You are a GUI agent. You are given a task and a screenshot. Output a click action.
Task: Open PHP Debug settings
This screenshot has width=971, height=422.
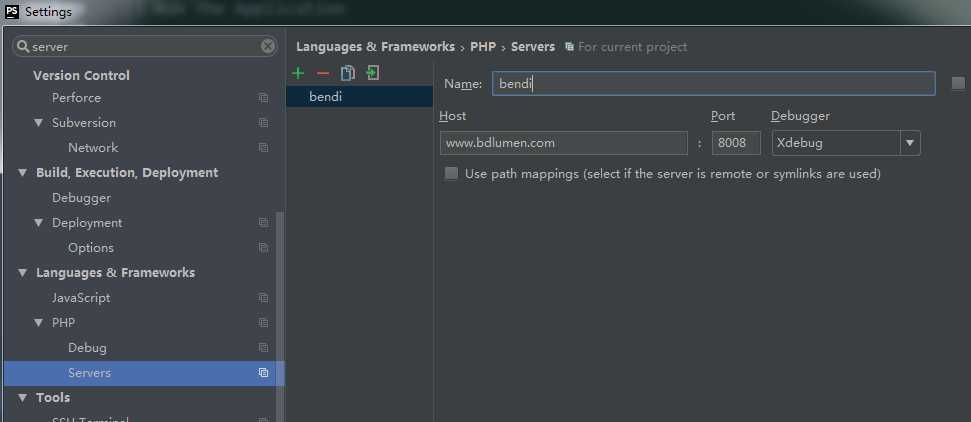87,348
